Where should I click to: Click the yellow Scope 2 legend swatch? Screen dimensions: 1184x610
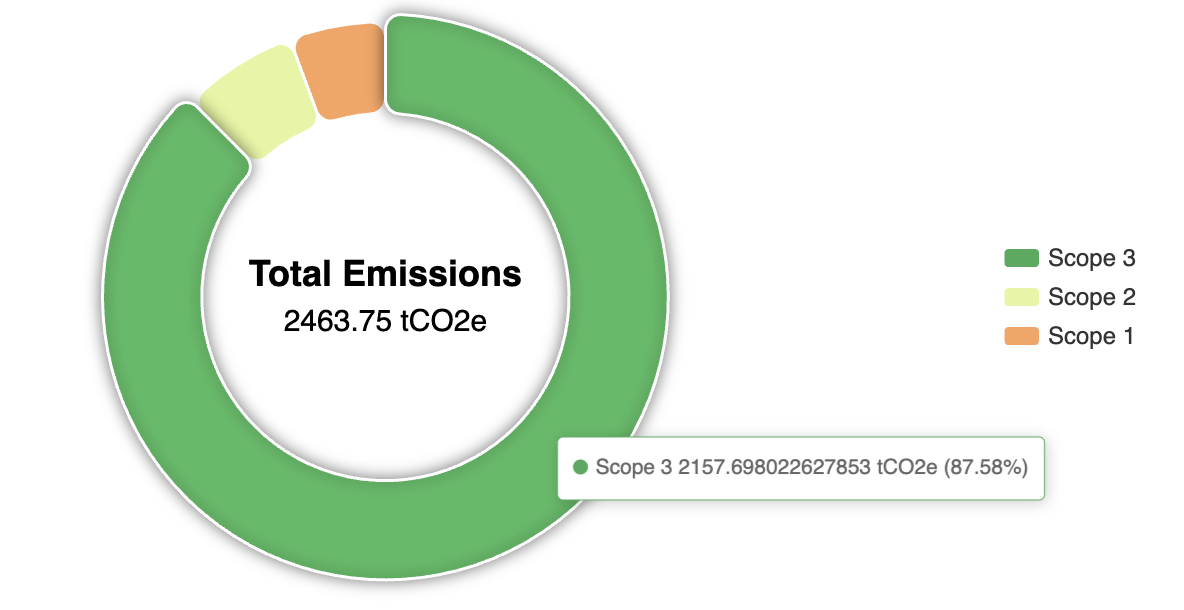click(x=1021, y=297)
